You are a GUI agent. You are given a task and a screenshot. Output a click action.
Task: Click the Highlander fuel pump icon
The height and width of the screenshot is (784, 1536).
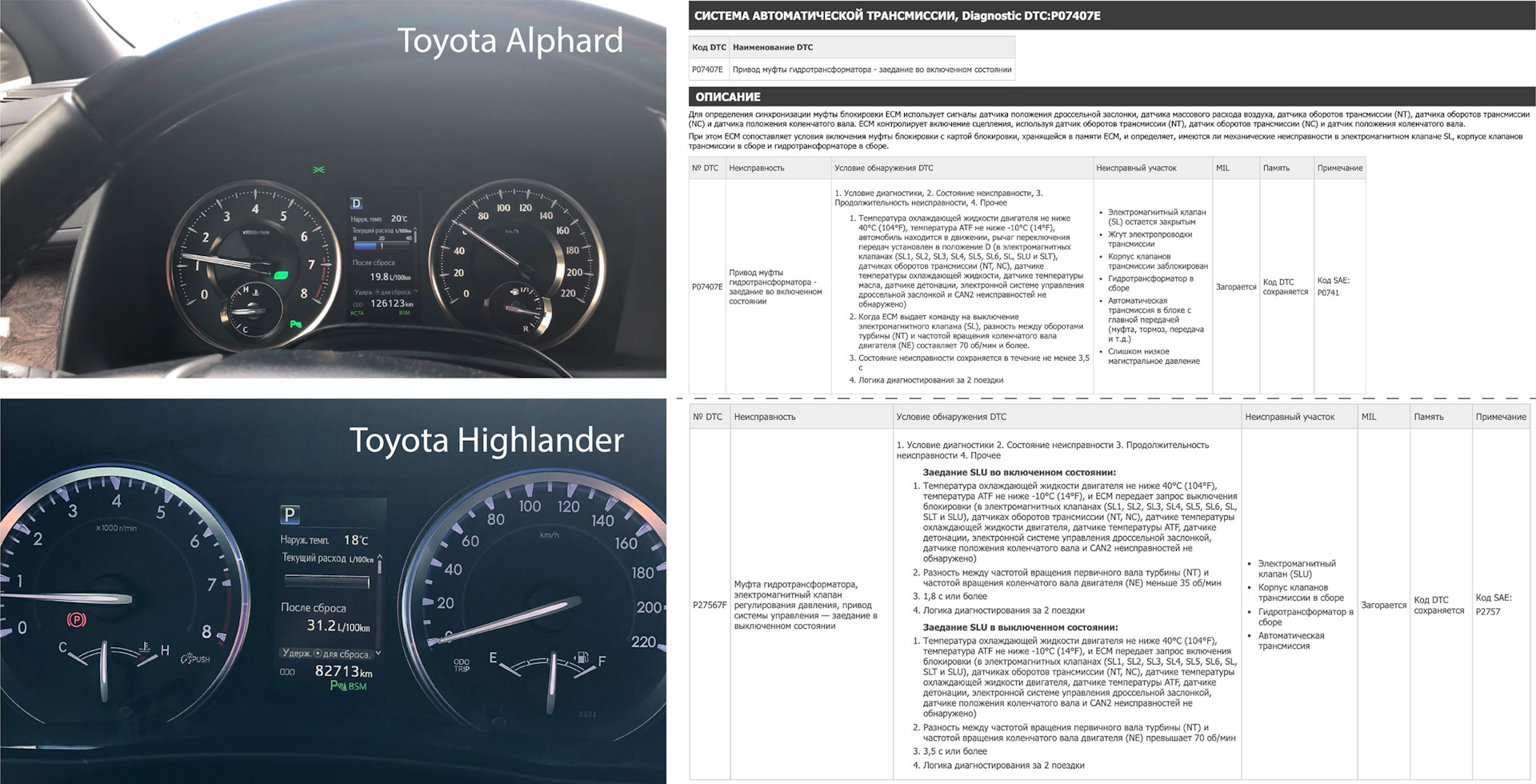pyautogui.click(x=582, y=659)
